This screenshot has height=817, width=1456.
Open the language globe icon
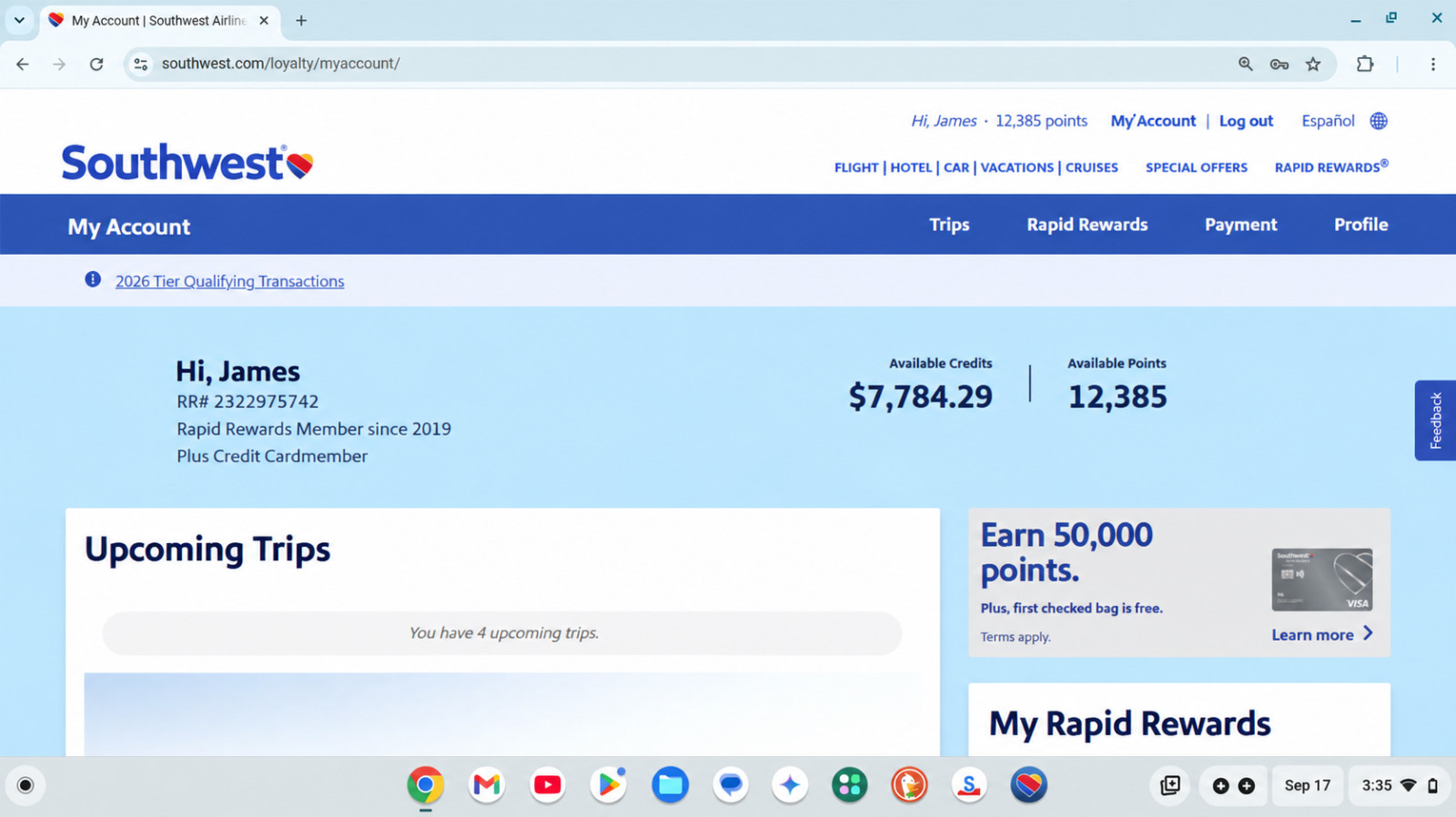pos(1379,121)
